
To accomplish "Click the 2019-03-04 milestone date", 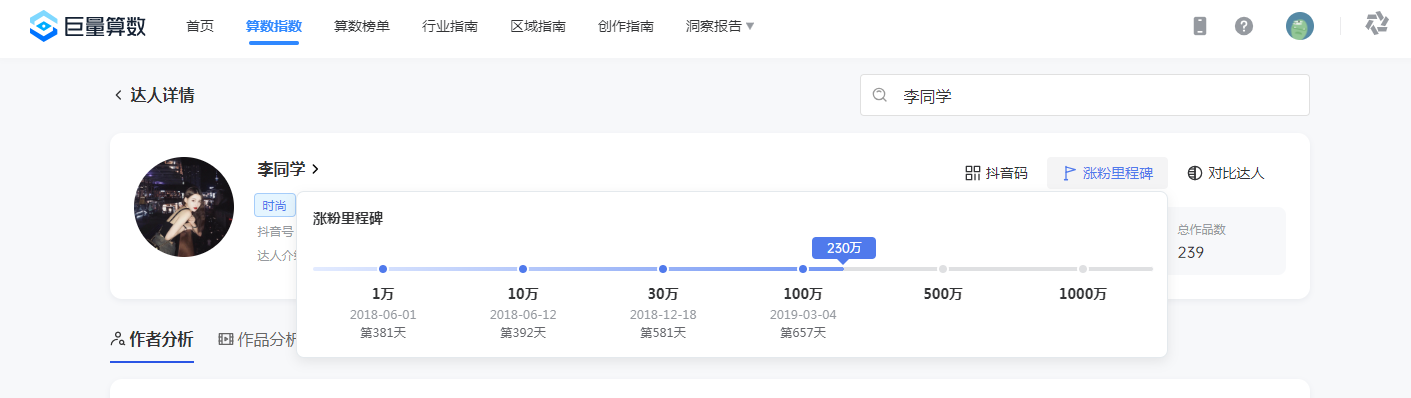I will [x=803, y=314].
